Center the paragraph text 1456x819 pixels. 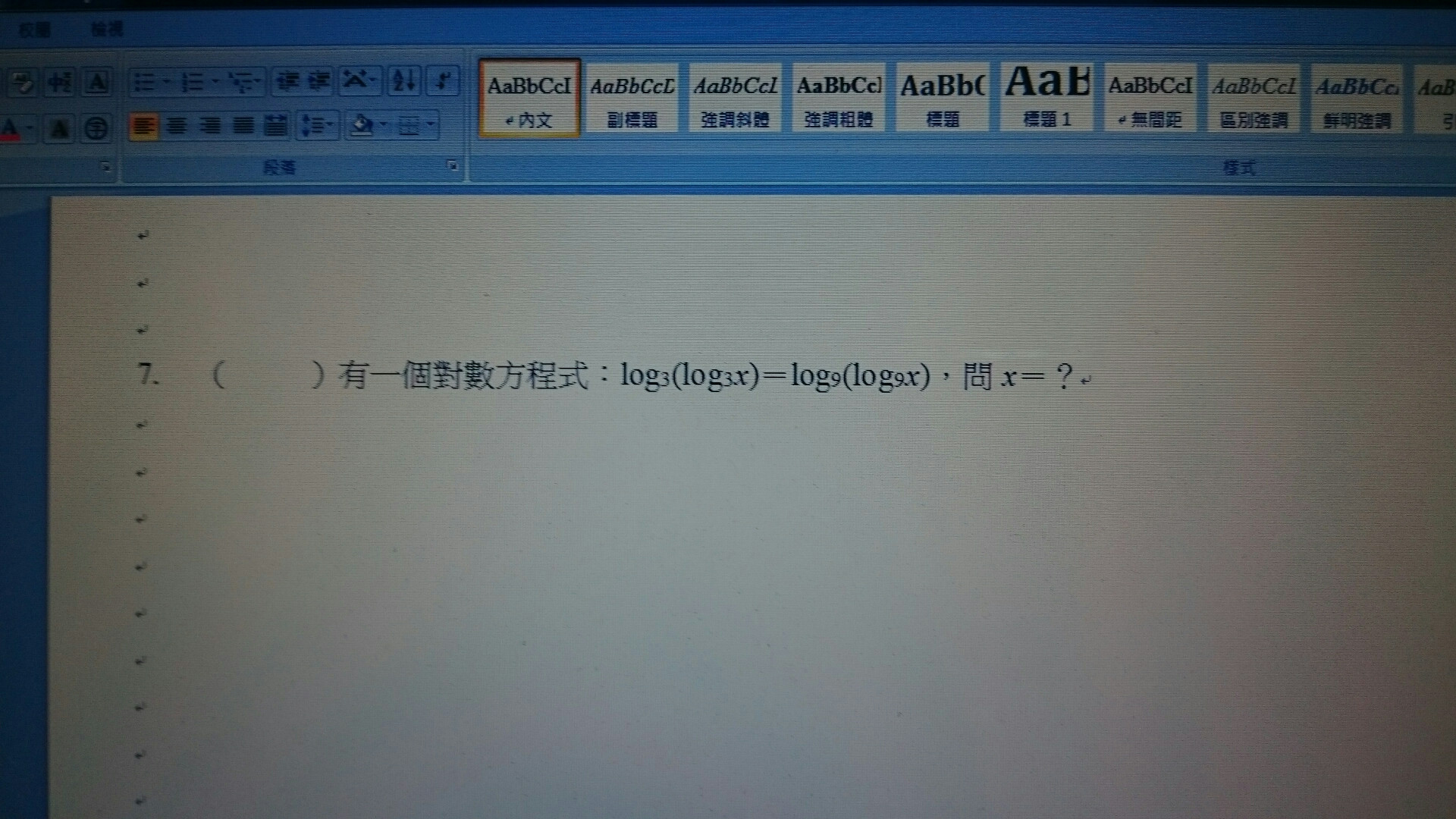tap(177, 126)
